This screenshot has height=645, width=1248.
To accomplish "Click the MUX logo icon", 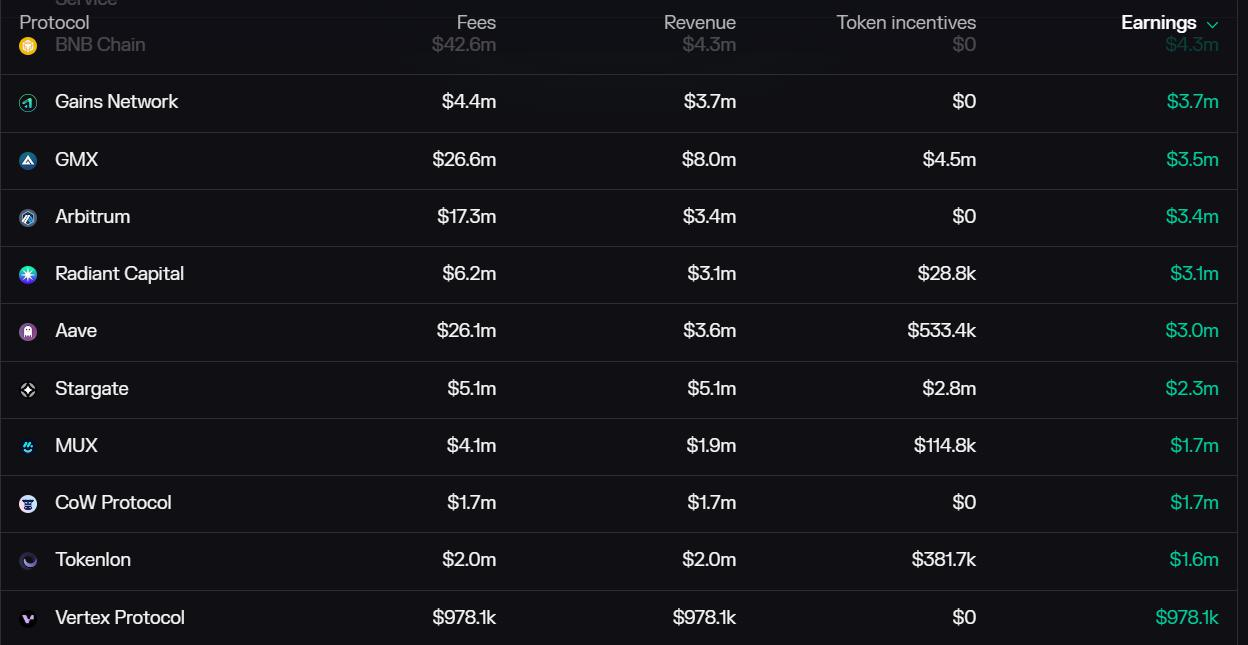I will [28, 446].
